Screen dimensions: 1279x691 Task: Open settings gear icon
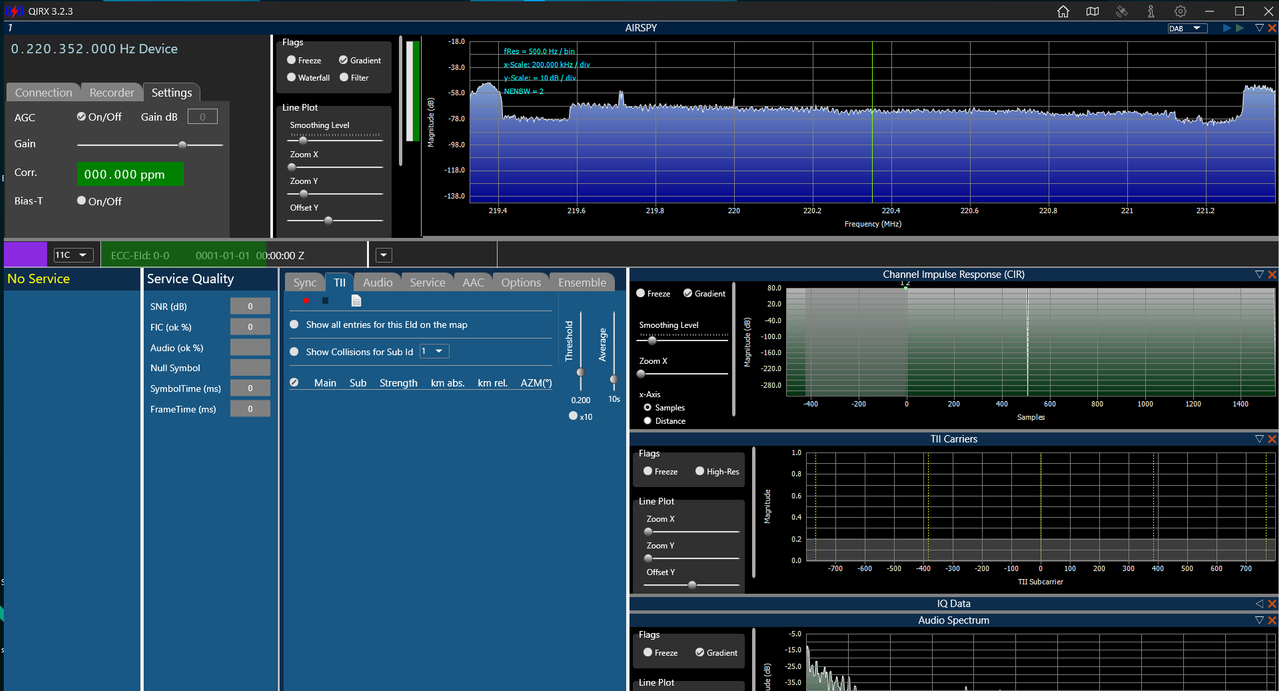point(1180,11)
